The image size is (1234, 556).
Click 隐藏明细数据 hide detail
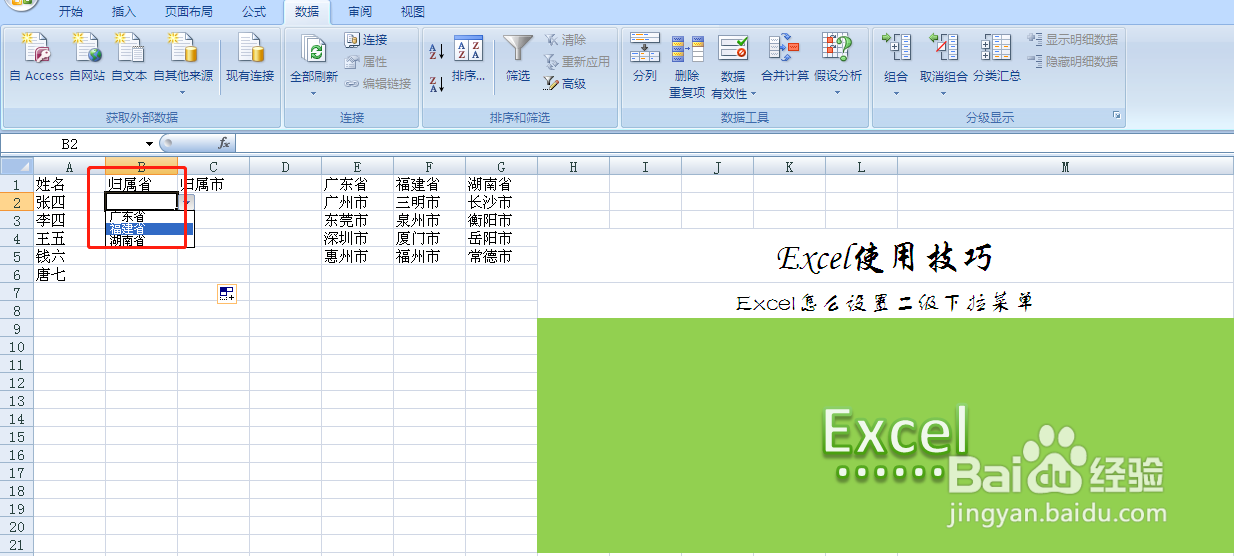coord(1073,62)
